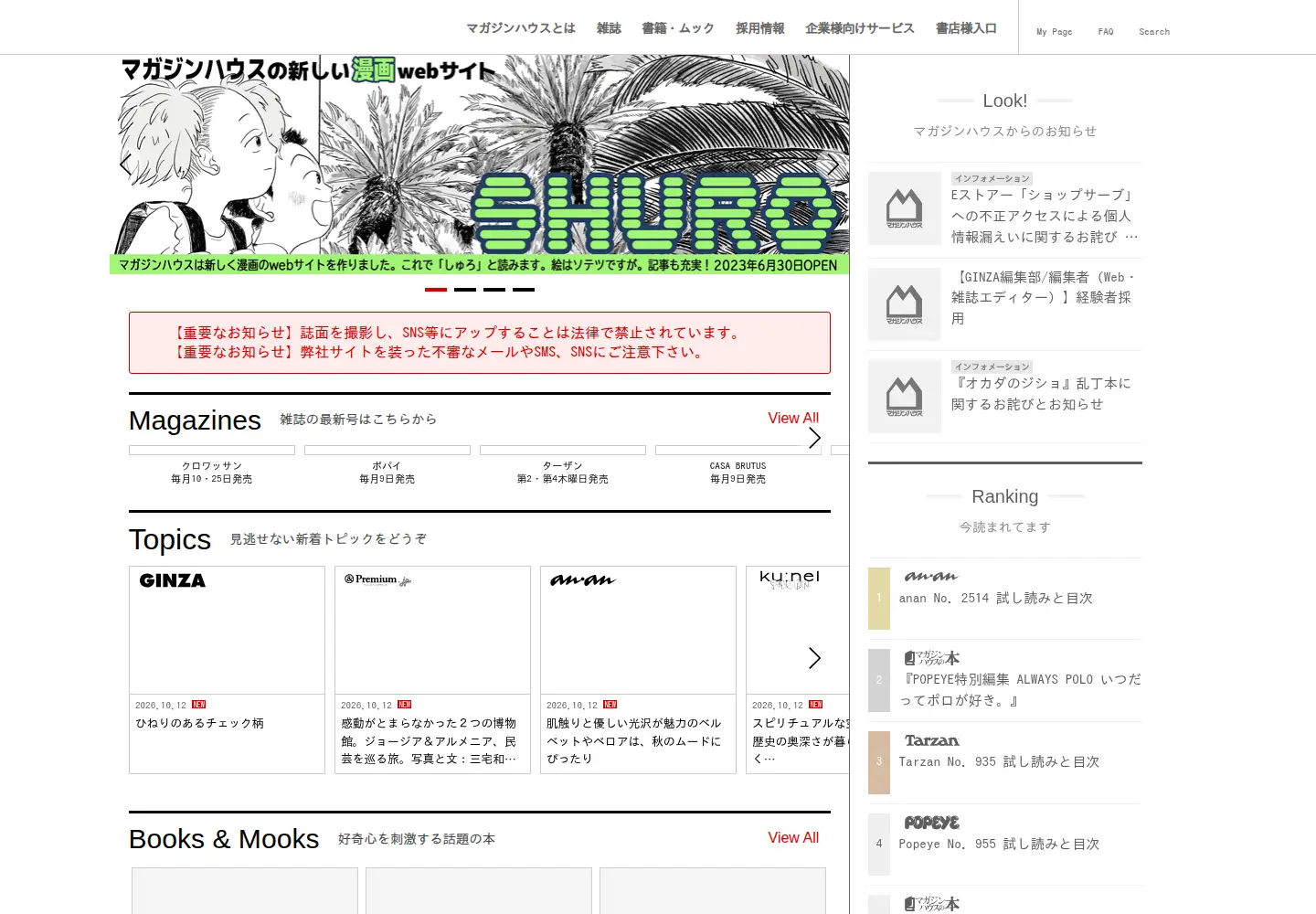This screenshot has width=1316, height=914.
Task: Open GINZA編集部 経験者採用 news item
Action: (1005, 304)
